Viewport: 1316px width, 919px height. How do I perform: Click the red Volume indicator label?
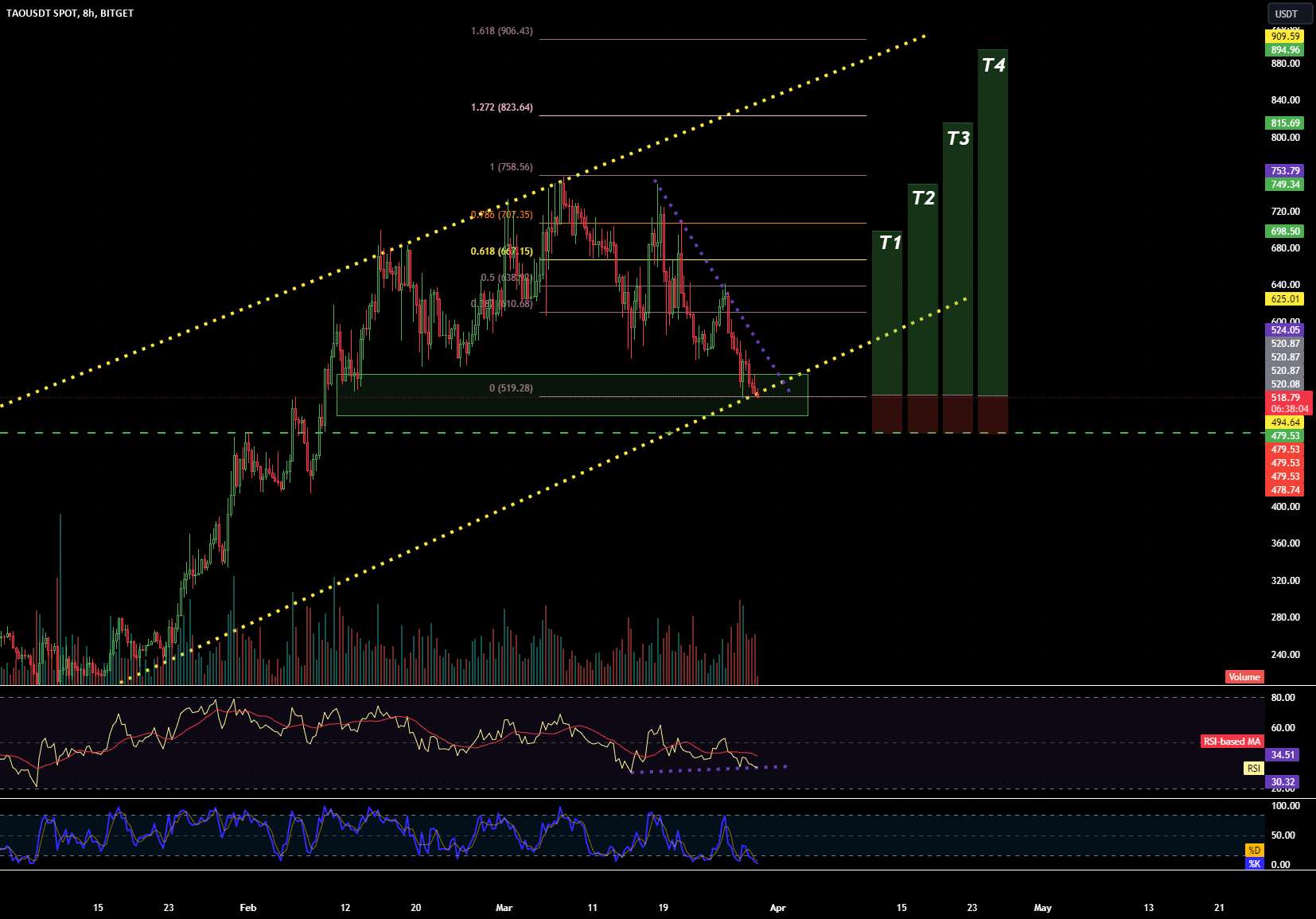[x=1244, y=677]
